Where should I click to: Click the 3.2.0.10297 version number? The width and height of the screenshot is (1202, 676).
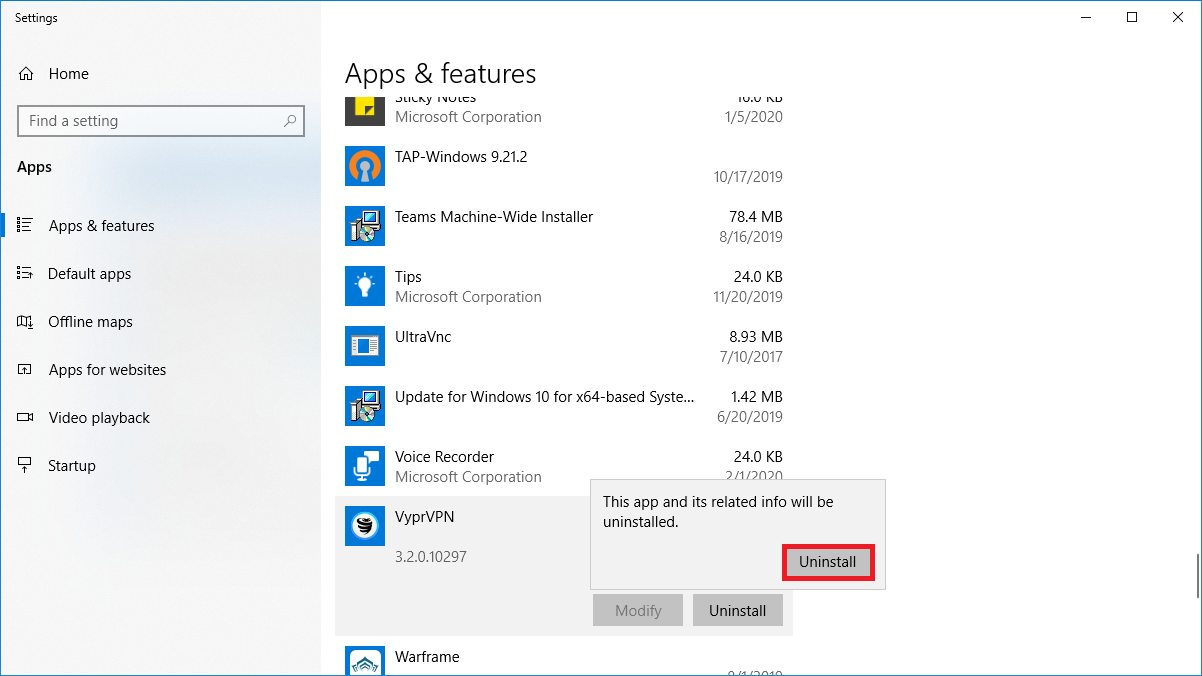[431, 556]
